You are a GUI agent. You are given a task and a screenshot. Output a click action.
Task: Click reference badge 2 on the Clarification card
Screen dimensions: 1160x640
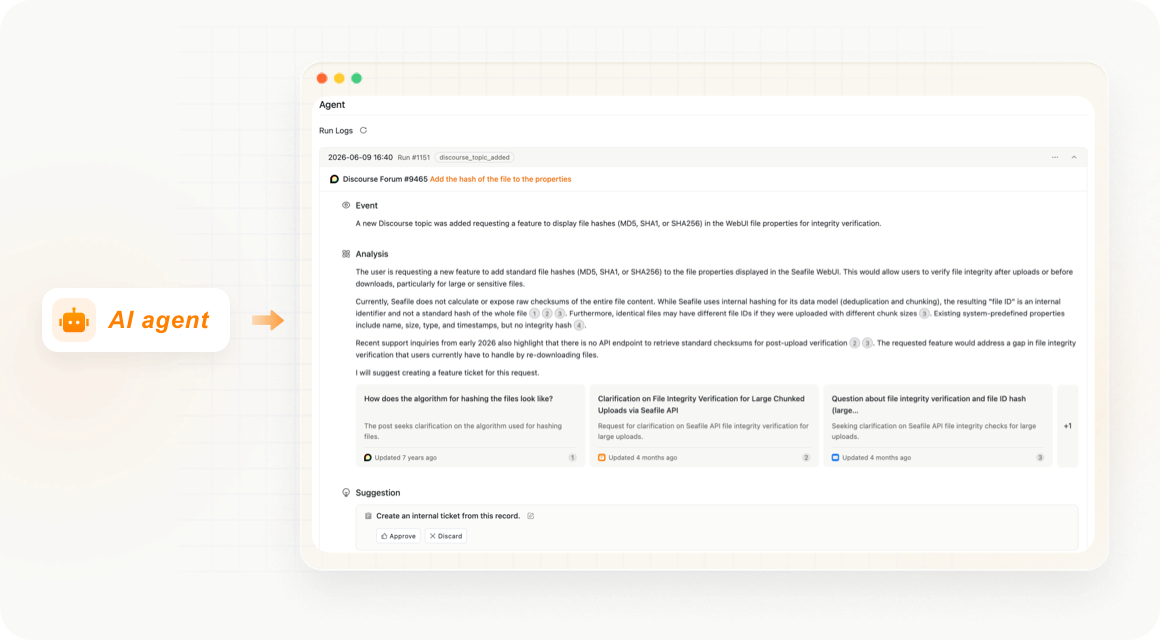click(806, 458)
